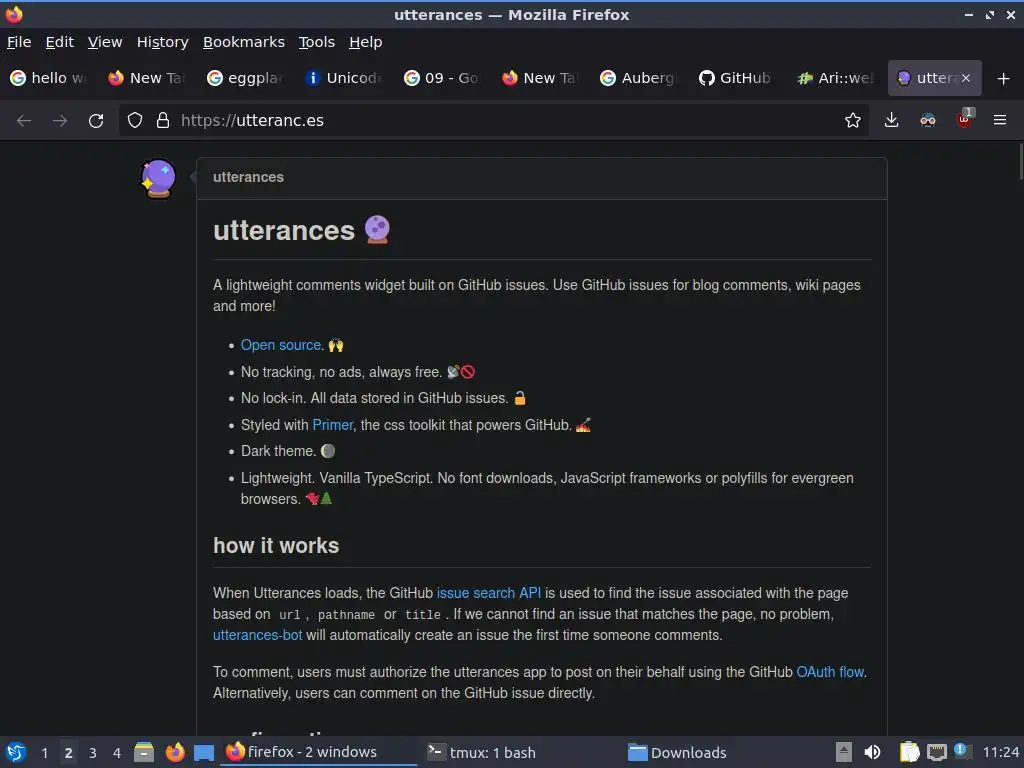Open the Bookmarks menu
Viewport: 1024px width, 768px height.
tap(244, 42)
